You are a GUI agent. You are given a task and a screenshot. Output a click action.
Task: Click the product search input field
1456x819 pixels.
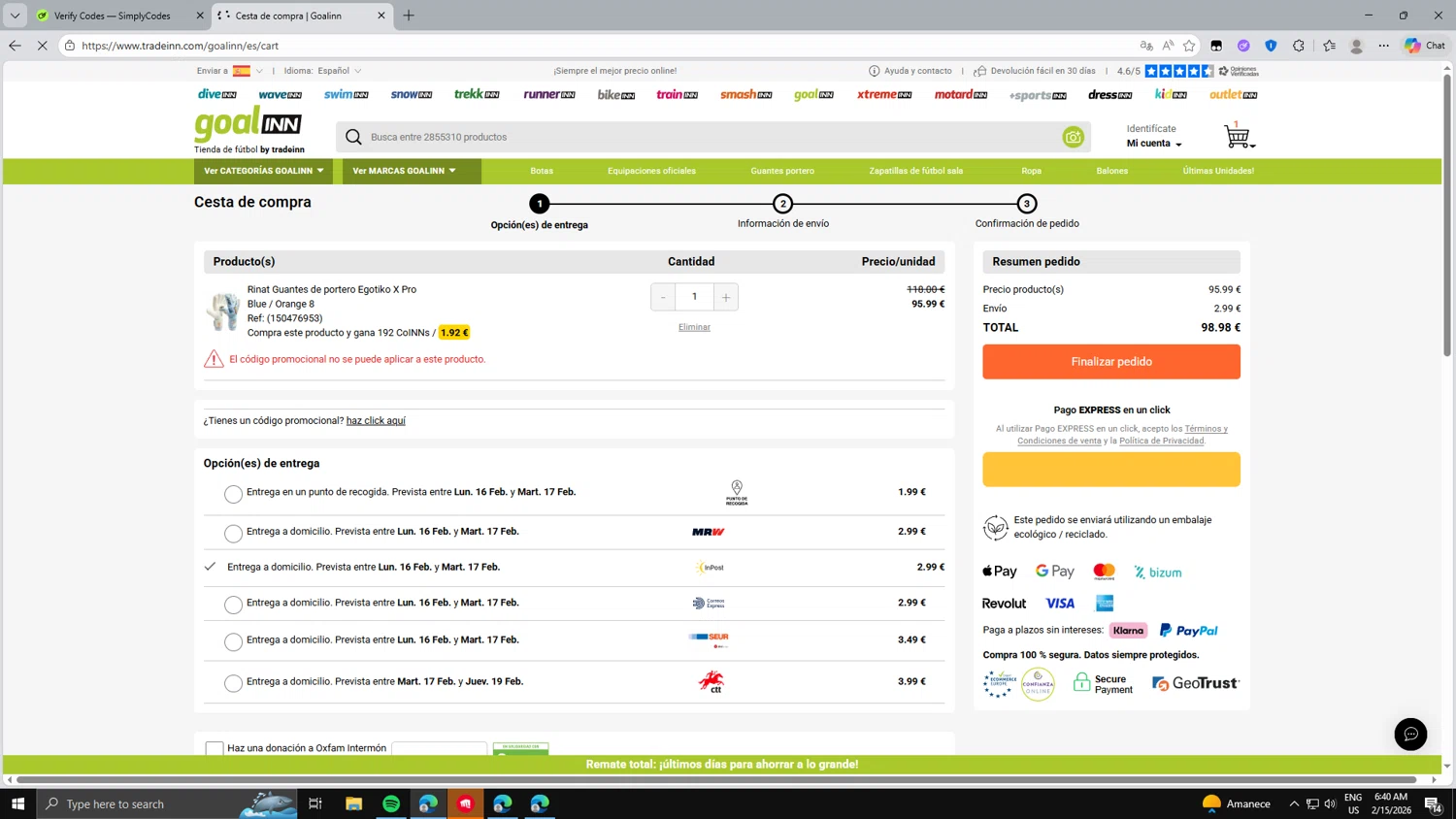tap(711, 137)
